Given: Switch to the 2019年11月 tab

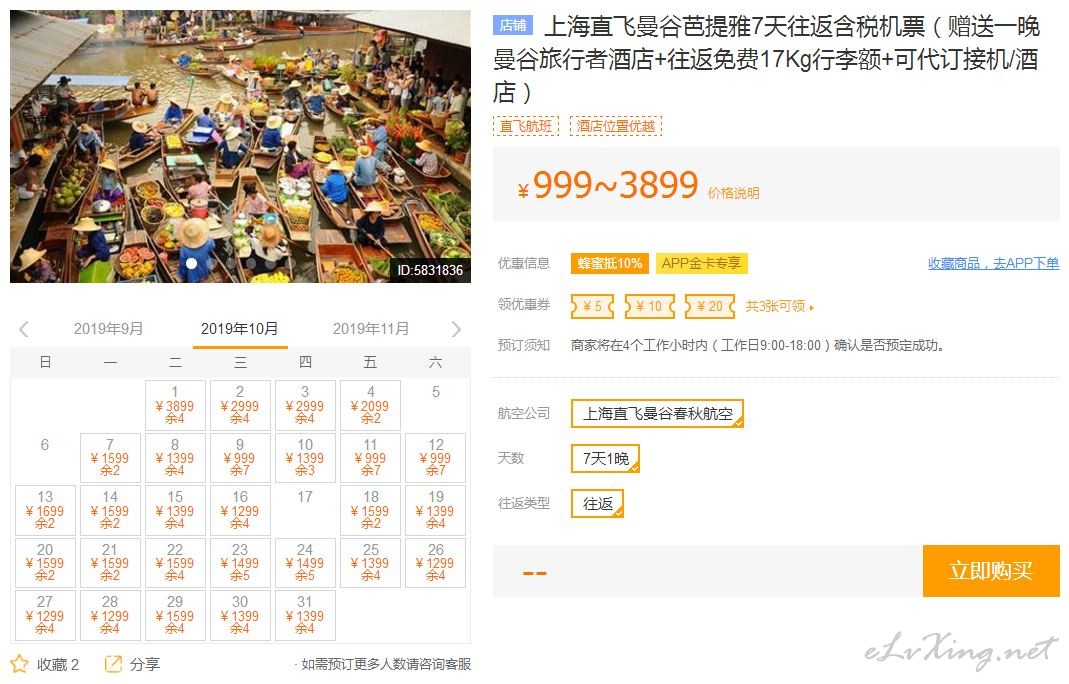Looking at the screenshot, I should pos(371,329).
